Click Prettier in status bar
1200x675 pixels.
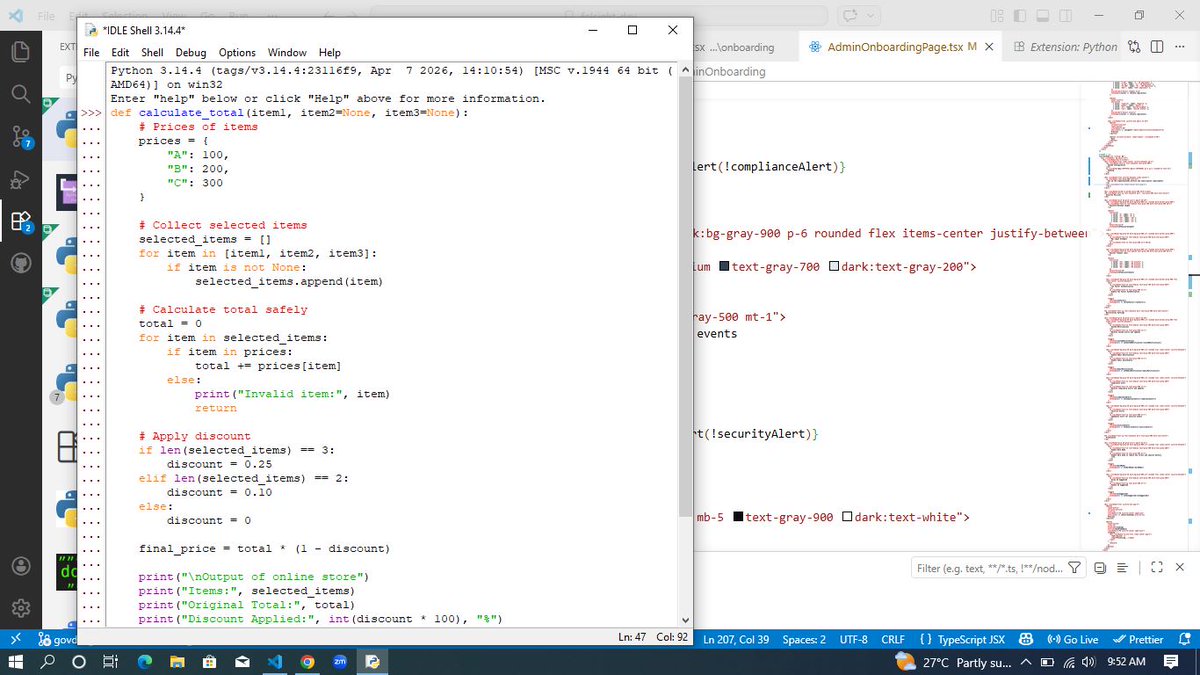click(x=1138, y=639)
